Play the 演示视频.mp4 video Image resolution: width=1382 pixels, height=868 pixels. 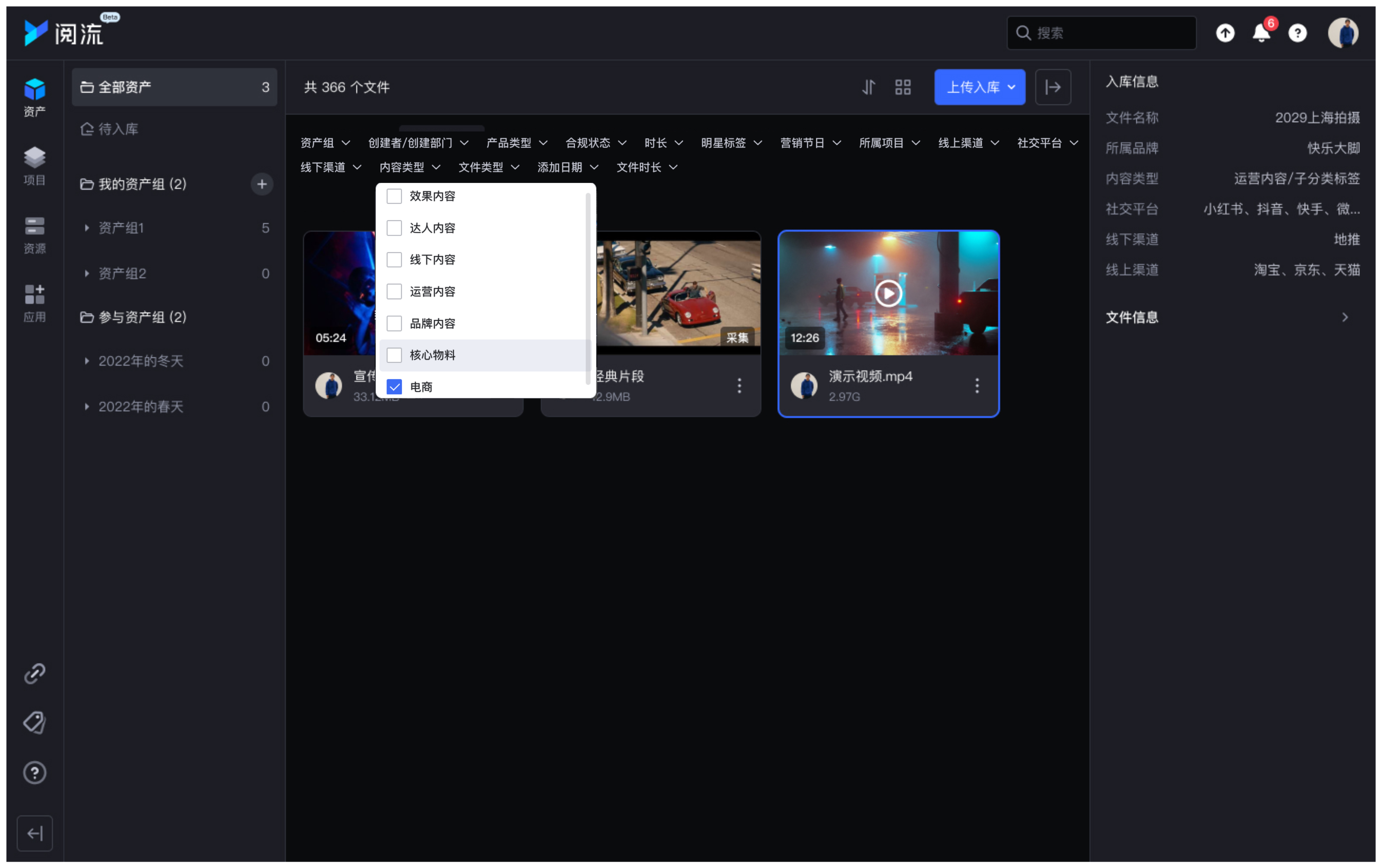888,293
